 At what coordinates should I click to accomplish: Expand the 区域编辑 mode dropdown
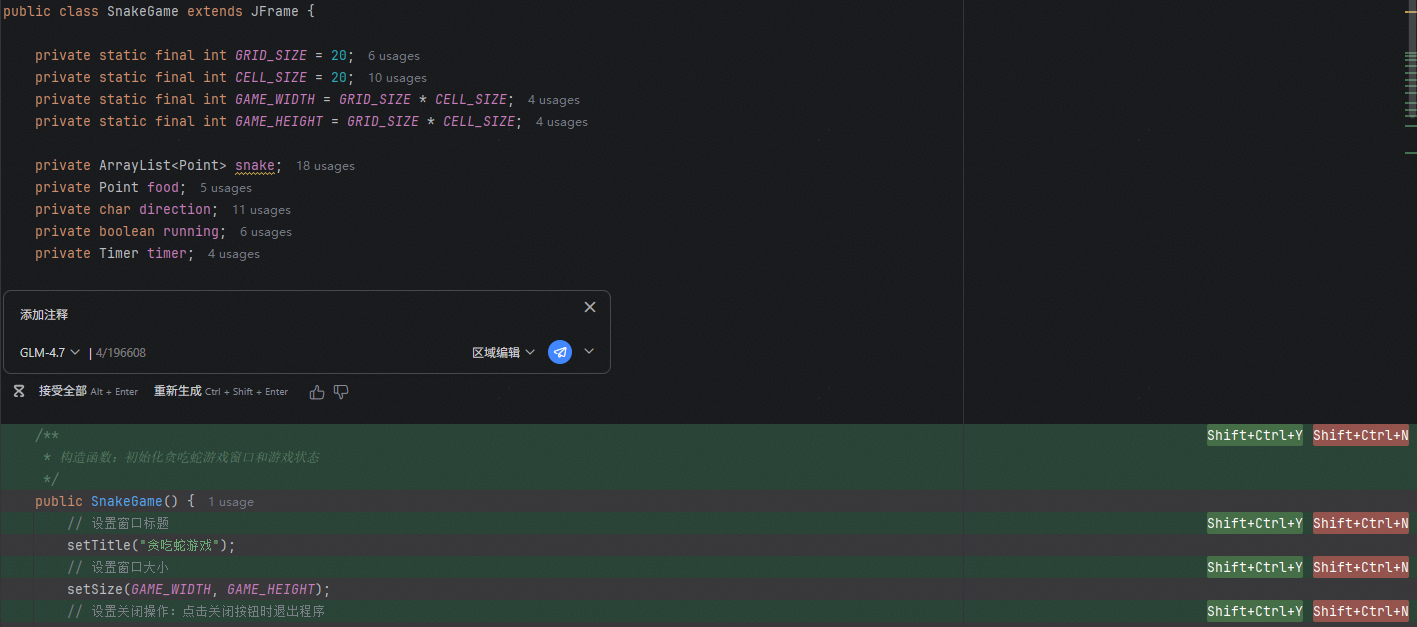pos(503,353)
